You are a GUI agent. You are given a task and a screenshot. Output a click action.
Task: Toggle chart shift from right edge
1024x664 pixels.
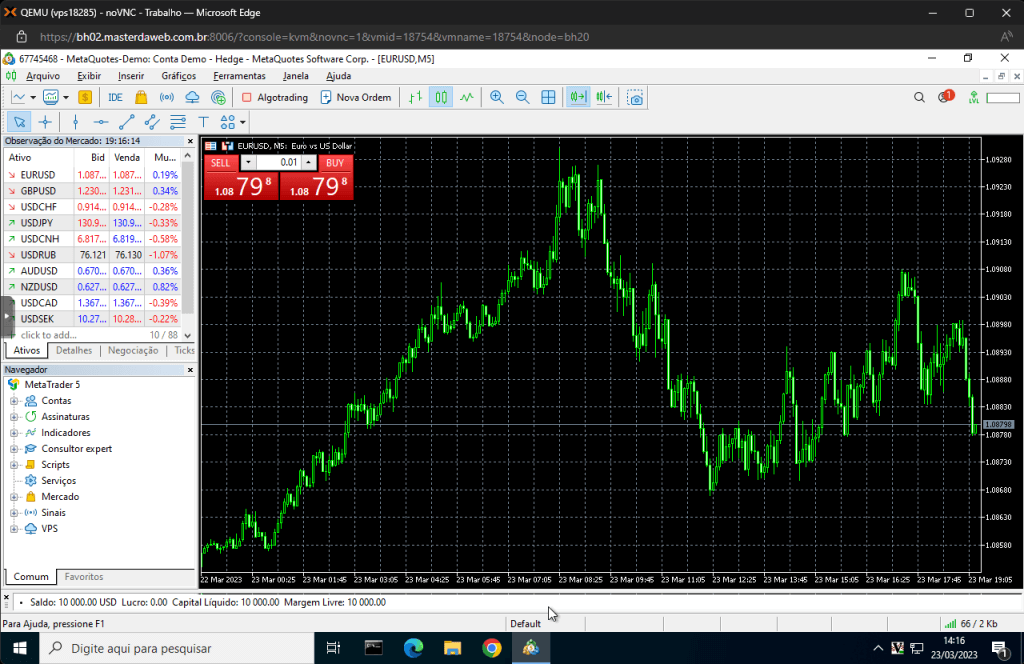tap(604, 97)
